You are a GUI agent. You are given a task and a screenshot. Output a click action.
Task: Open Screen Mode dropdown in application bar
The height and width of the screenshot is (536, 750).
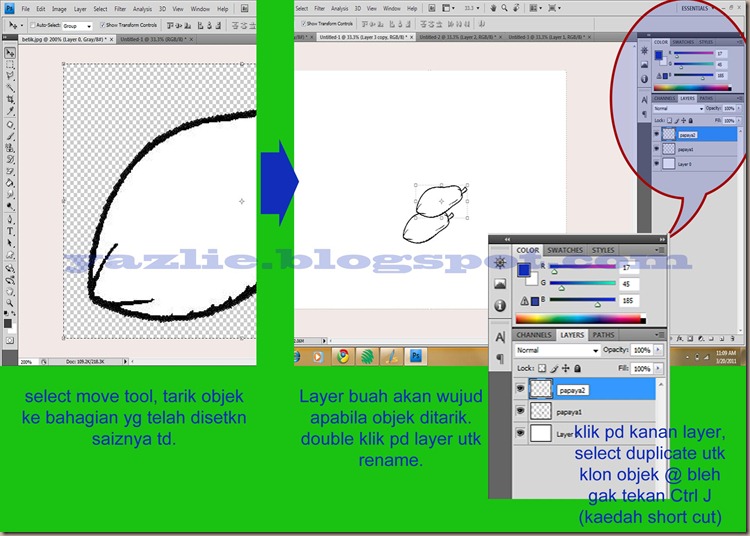[x=554, y=8]
